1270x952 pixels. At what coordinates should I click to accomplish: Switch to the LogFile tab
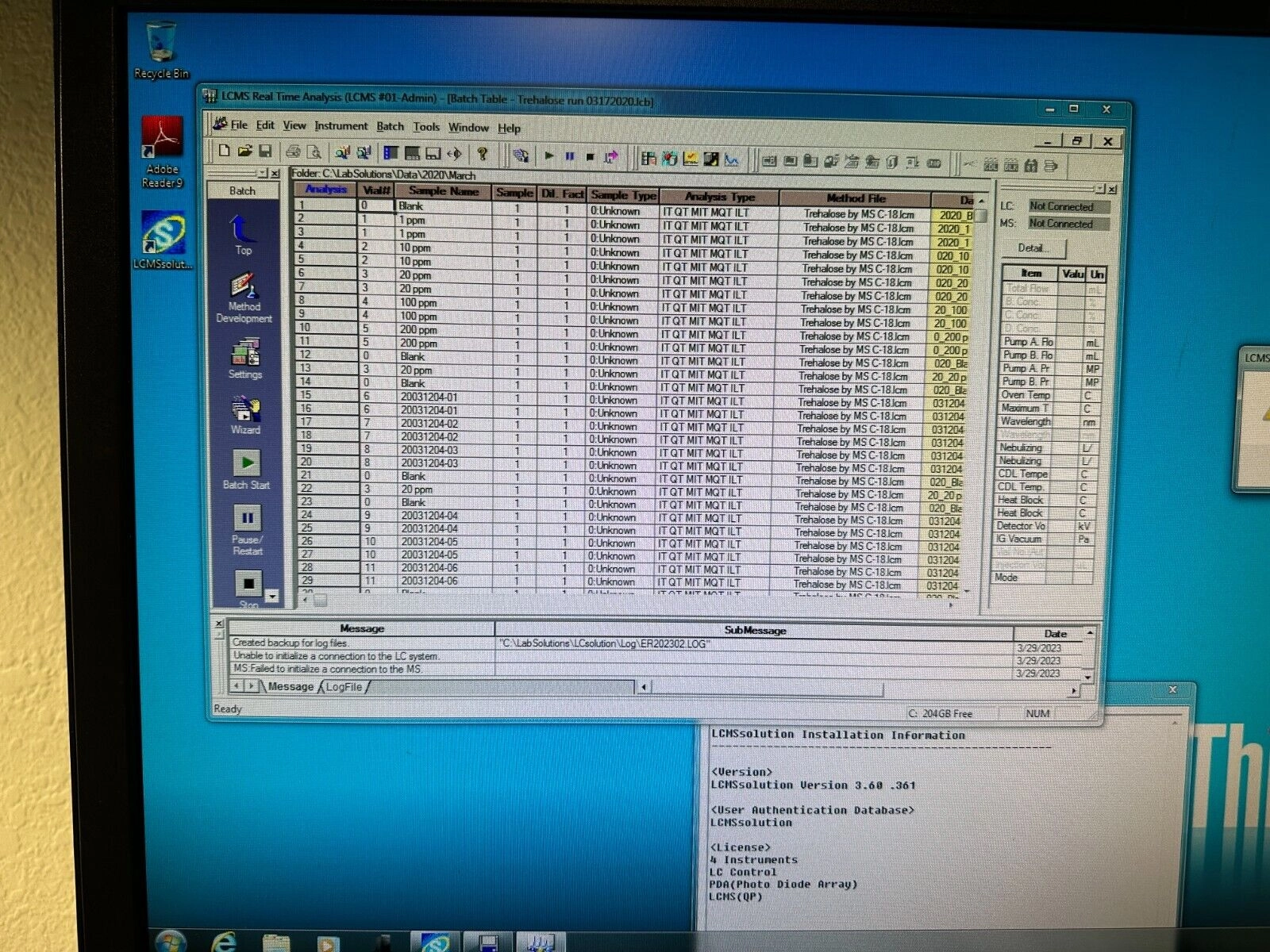pos(344,687)
